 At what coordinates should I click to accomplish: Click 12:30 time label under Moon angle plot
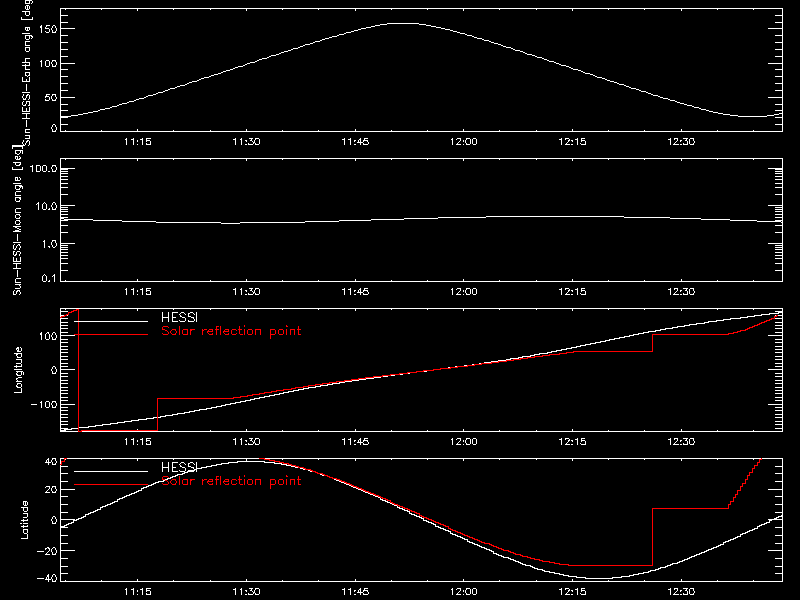pos(681,292)
